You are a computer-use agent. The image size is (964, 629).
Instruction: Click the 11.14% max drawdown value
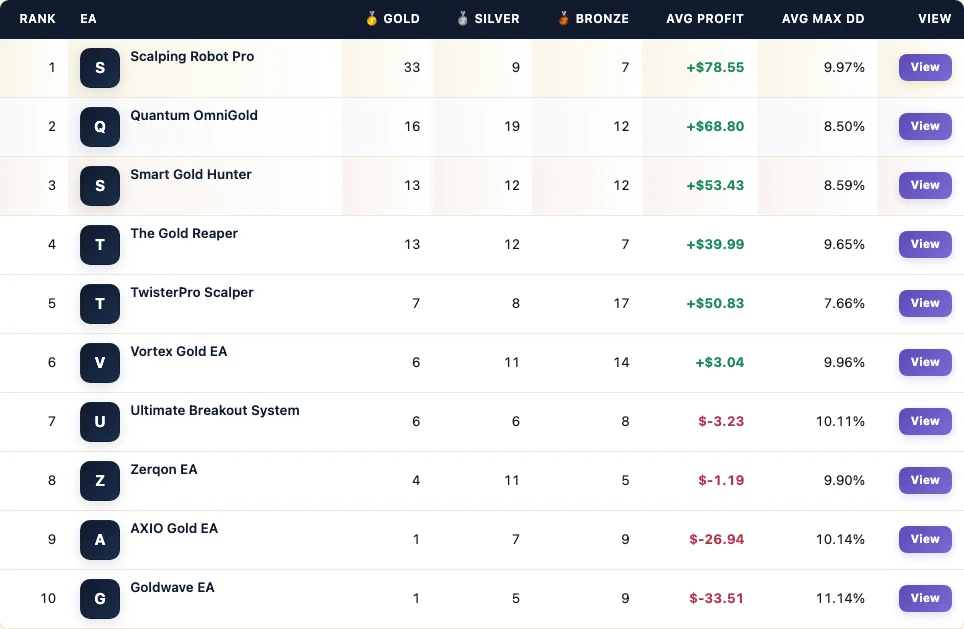[840, 599]
